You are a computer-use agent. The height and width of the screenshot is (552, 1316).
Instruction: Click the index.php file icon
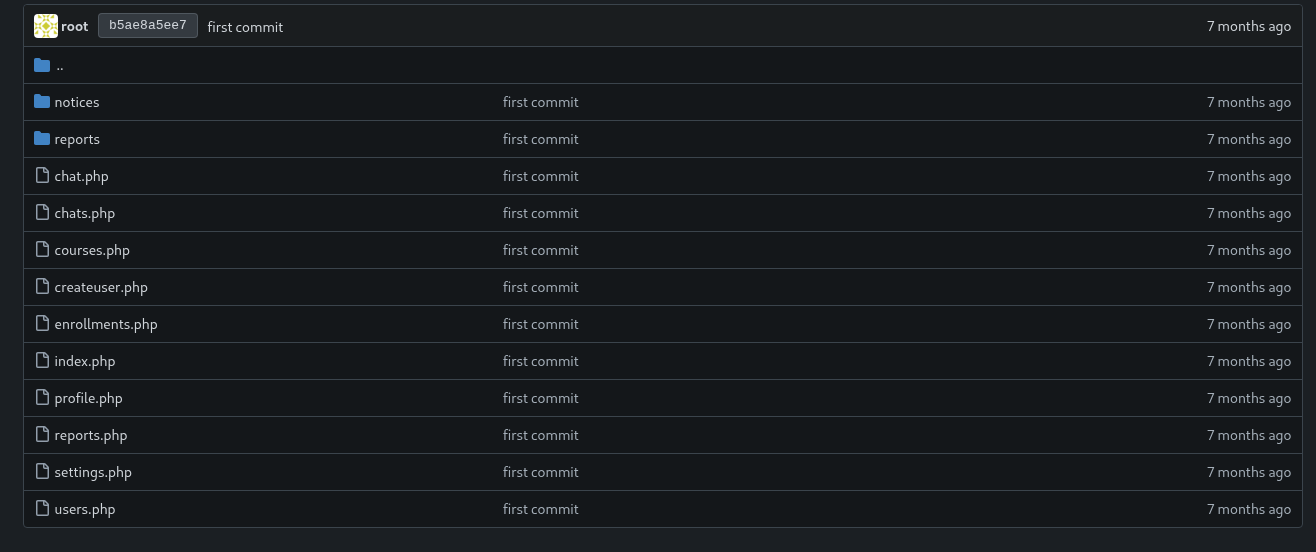42,361
